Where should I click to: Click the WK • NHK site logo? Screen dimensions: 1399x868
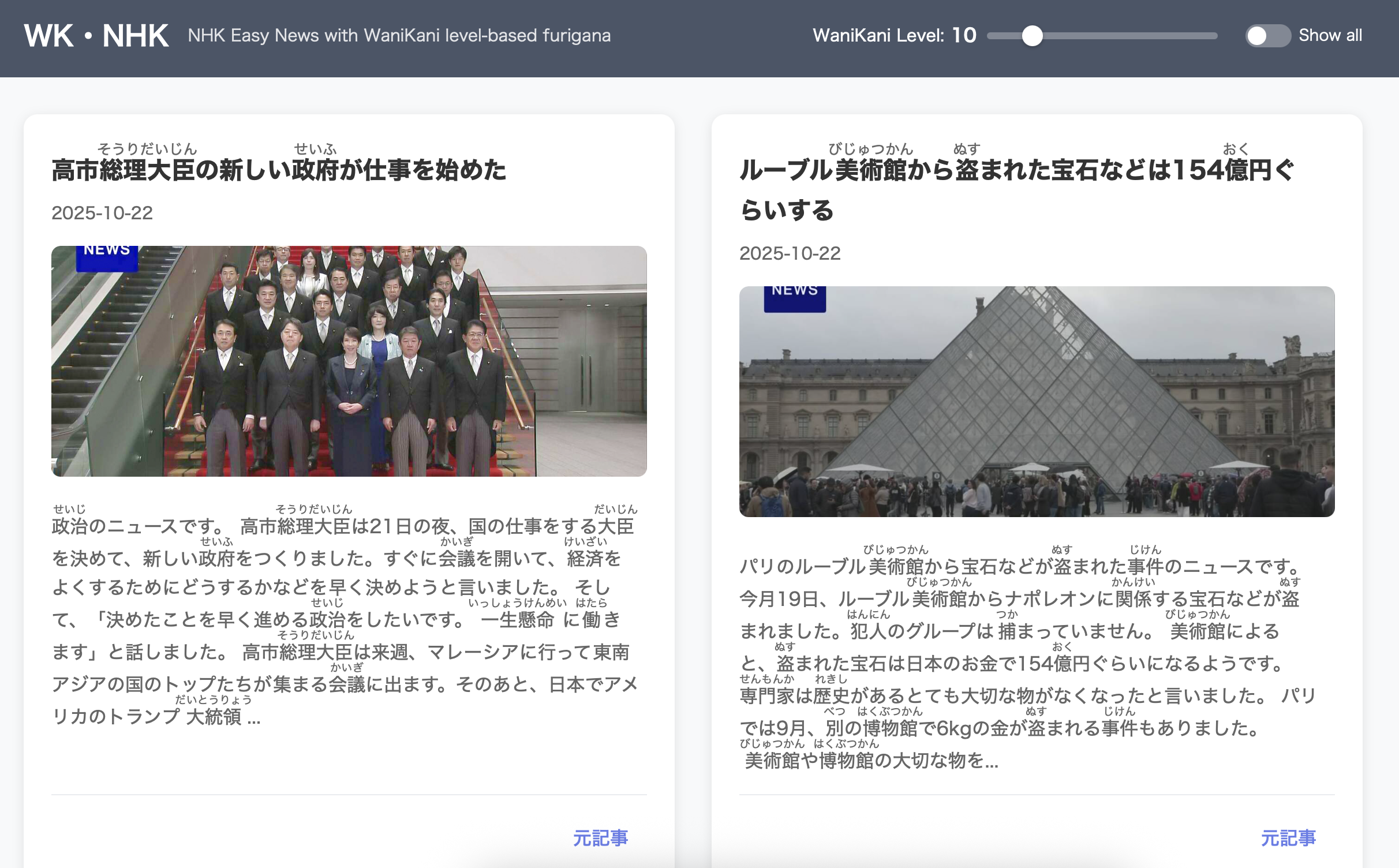point(96,36)
